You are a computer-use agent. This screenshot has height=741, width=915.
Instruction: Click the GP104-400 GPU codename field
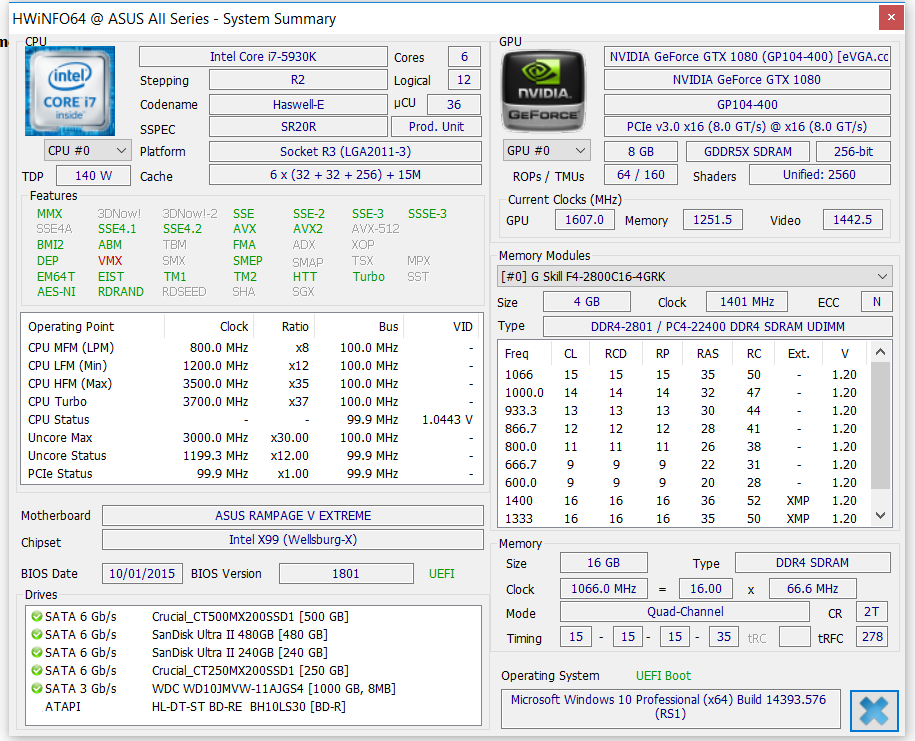pos(747,104)
